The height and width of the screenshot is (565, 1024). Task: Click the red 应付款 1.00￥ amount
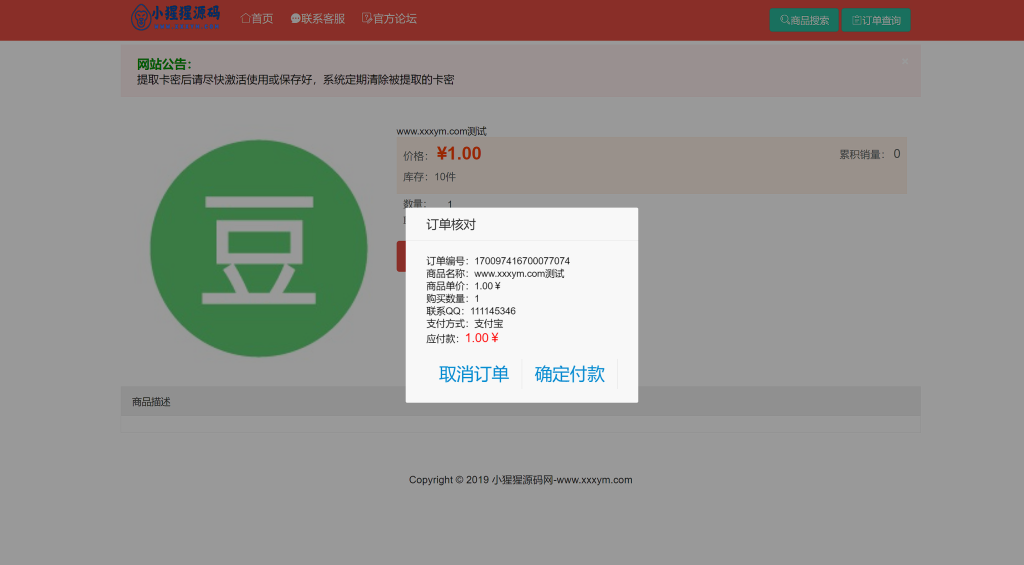(x=482, y=338)
